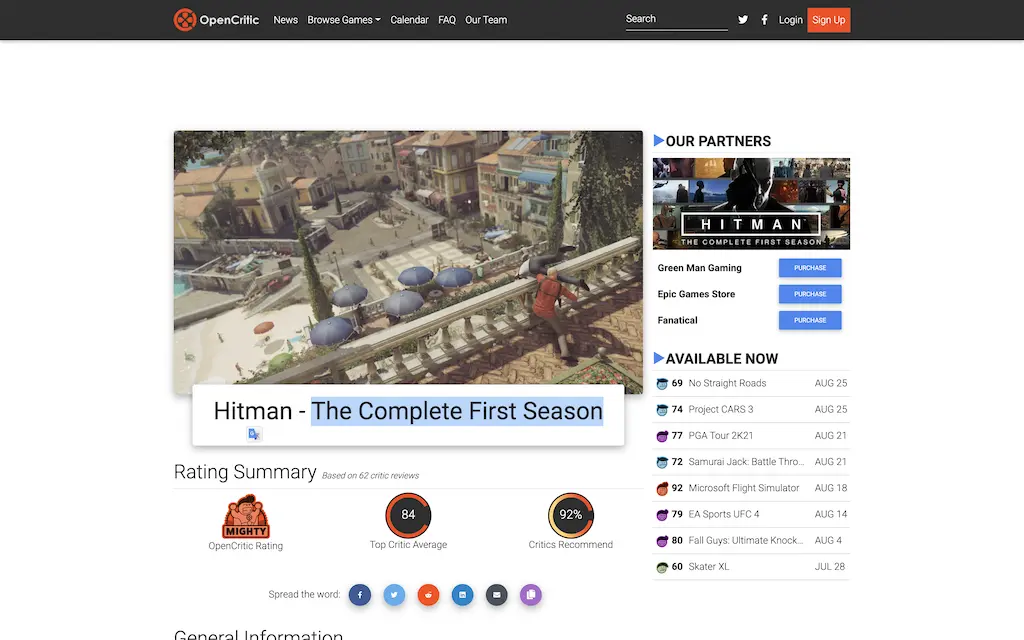Share on Twitter via the spread-the-word icon
The width and height of the screenshot is (1024, 640).
point(394,595)
